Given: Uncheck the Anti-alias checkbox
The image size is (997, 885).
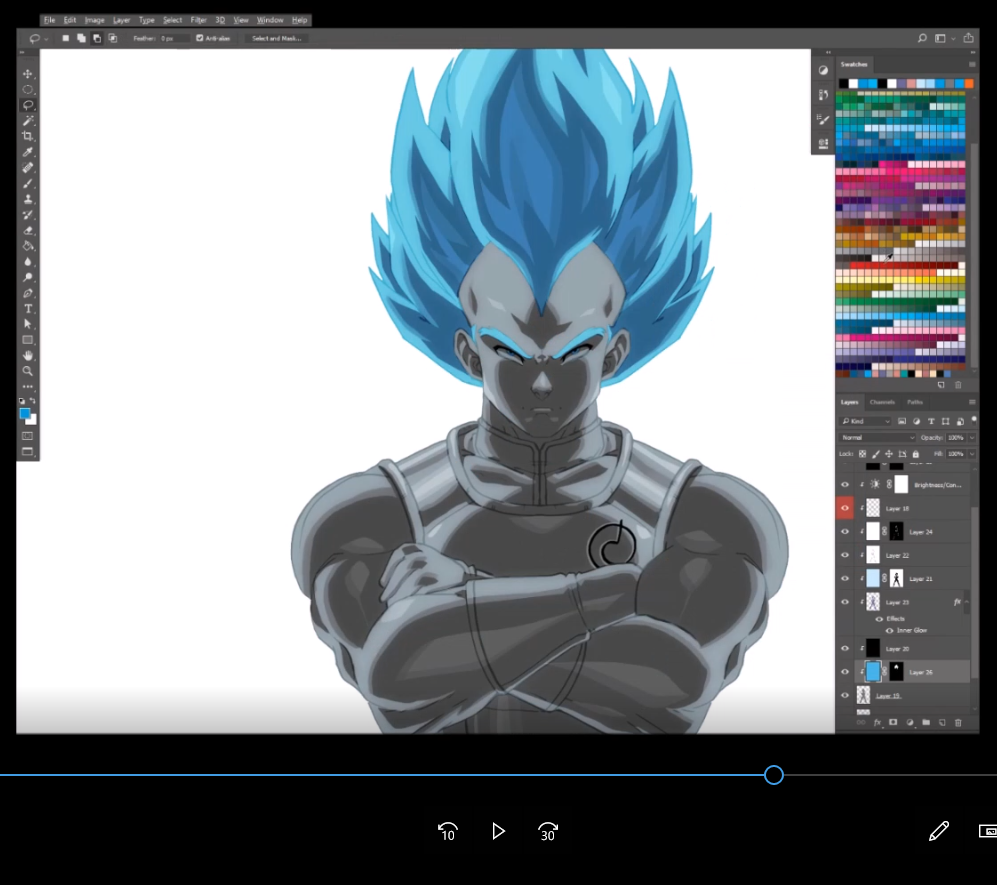Looking at the screenshot, I should click(200, 38).
